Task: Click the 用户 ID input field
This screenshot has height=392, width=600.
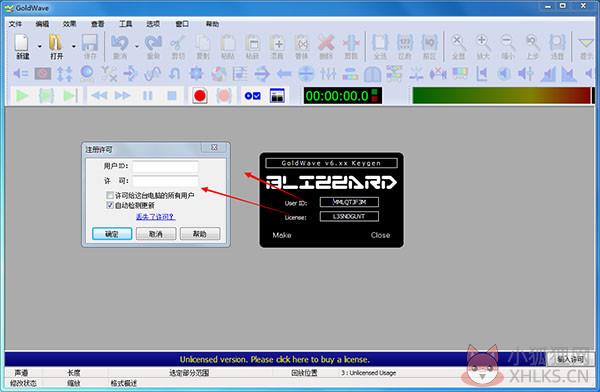Action: coord(165,166)
